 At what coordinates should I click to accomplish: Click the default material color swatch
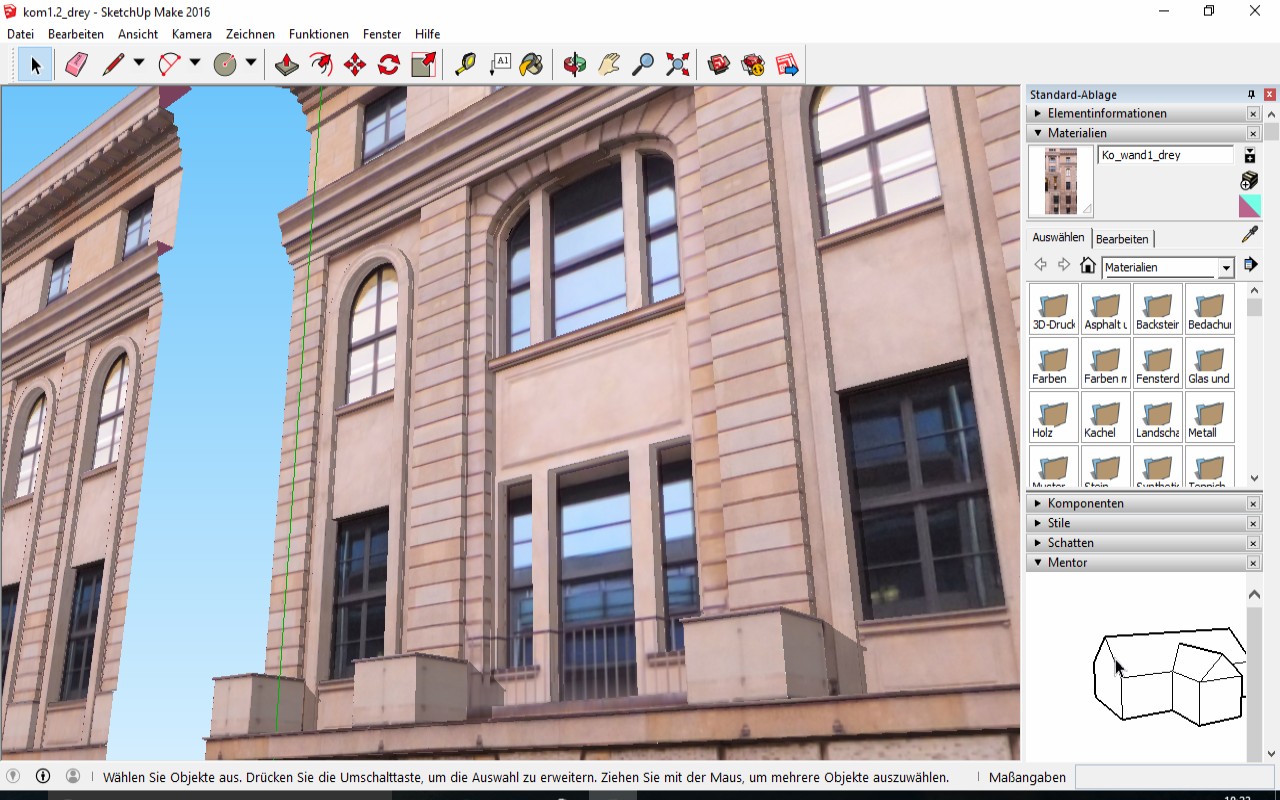click(1249, 206)
